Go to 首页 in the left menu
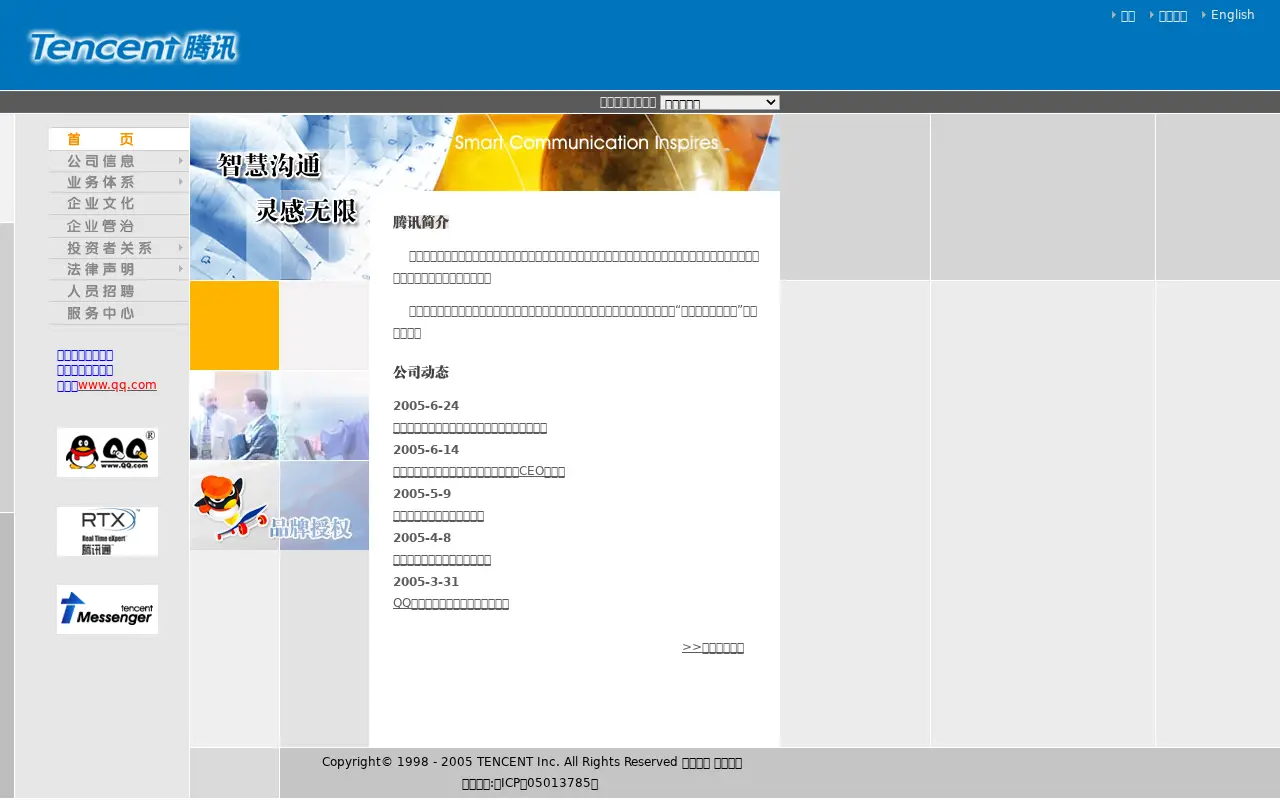This screenshot has width=1280, height=800. (x=118, y=139)
